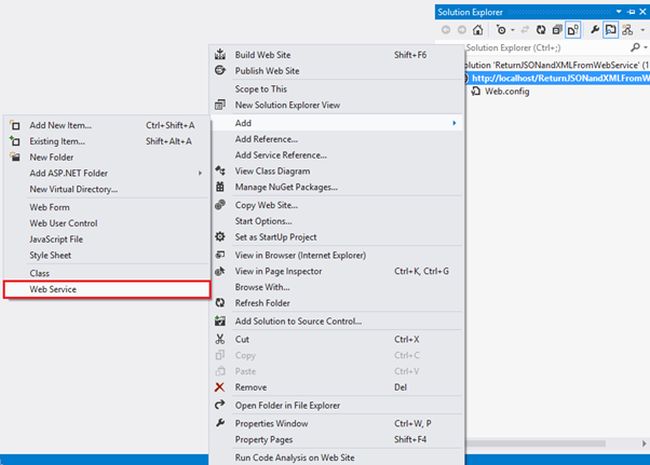
Task: Click the Collapse All icon in Solution Explorer
Action: coord(557,30)
